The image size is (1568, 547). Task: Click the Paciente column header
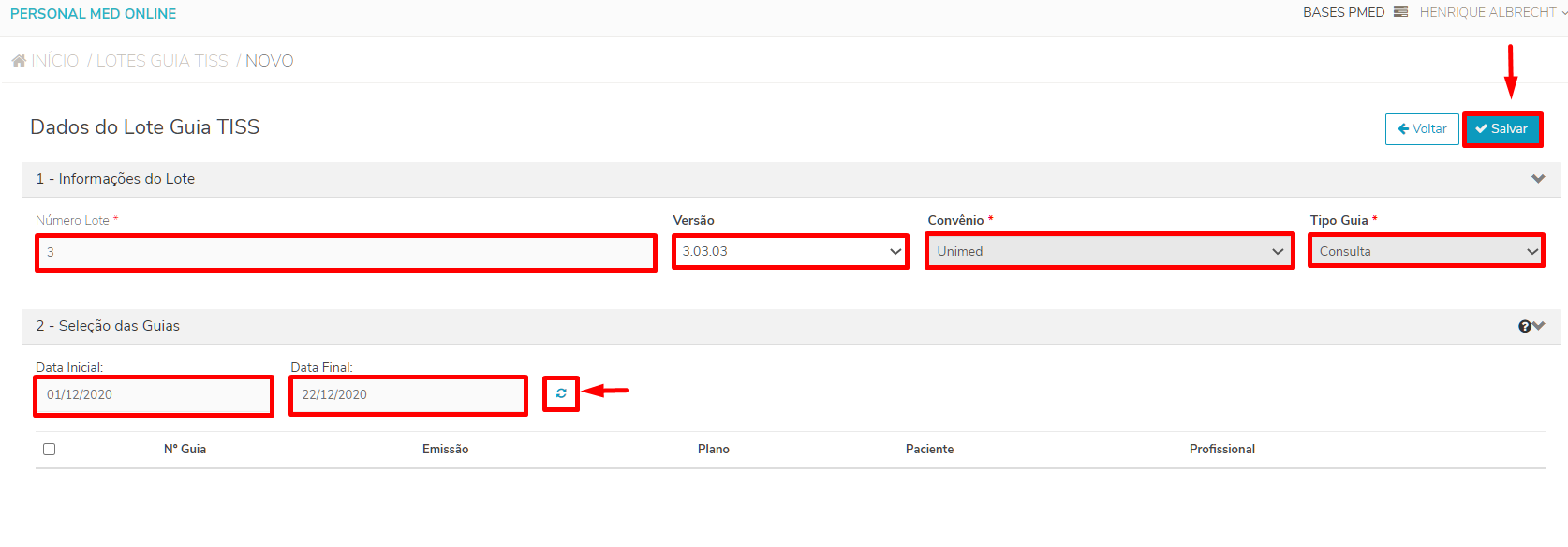click(x=929, y=450)
